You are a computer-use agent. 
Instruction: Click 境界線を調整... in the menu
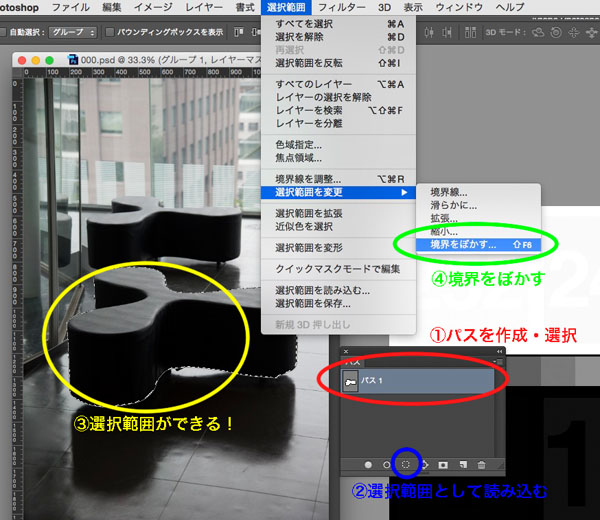(307, 178)
